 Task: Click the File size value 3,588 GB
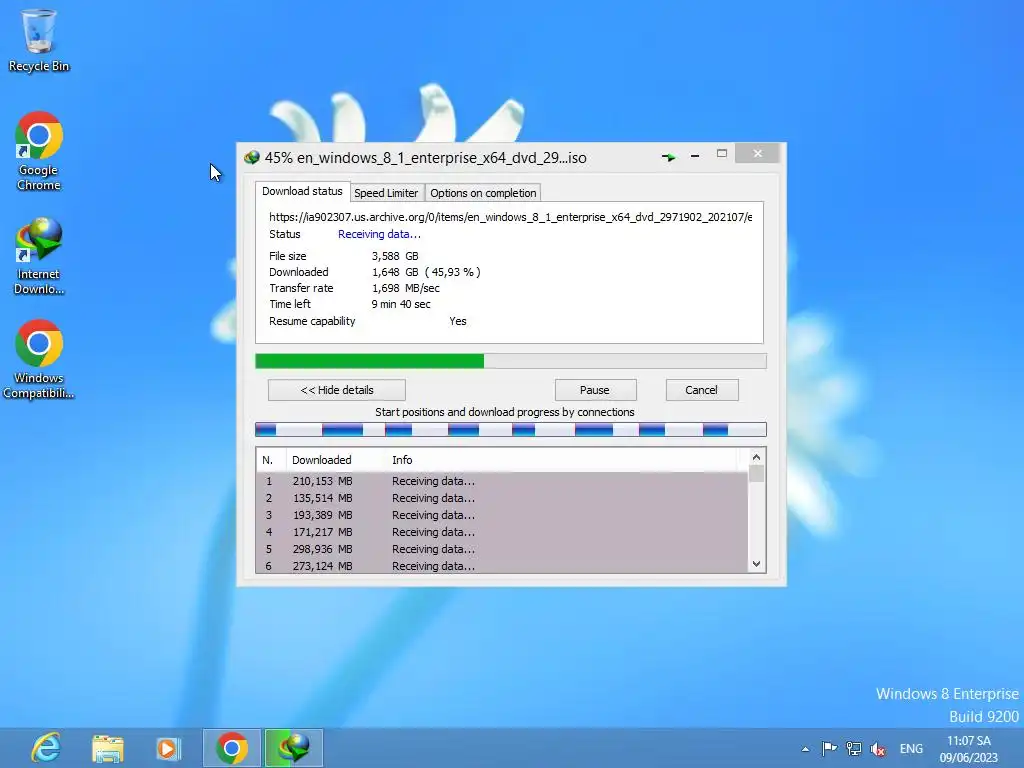(395, 256)
